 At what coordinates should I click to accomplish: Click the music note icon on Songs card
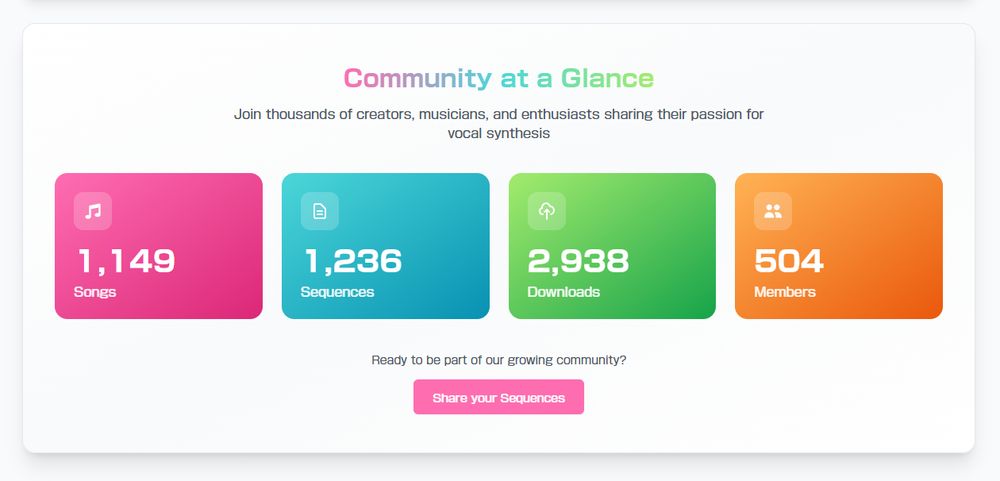click(x=93, y=211)
